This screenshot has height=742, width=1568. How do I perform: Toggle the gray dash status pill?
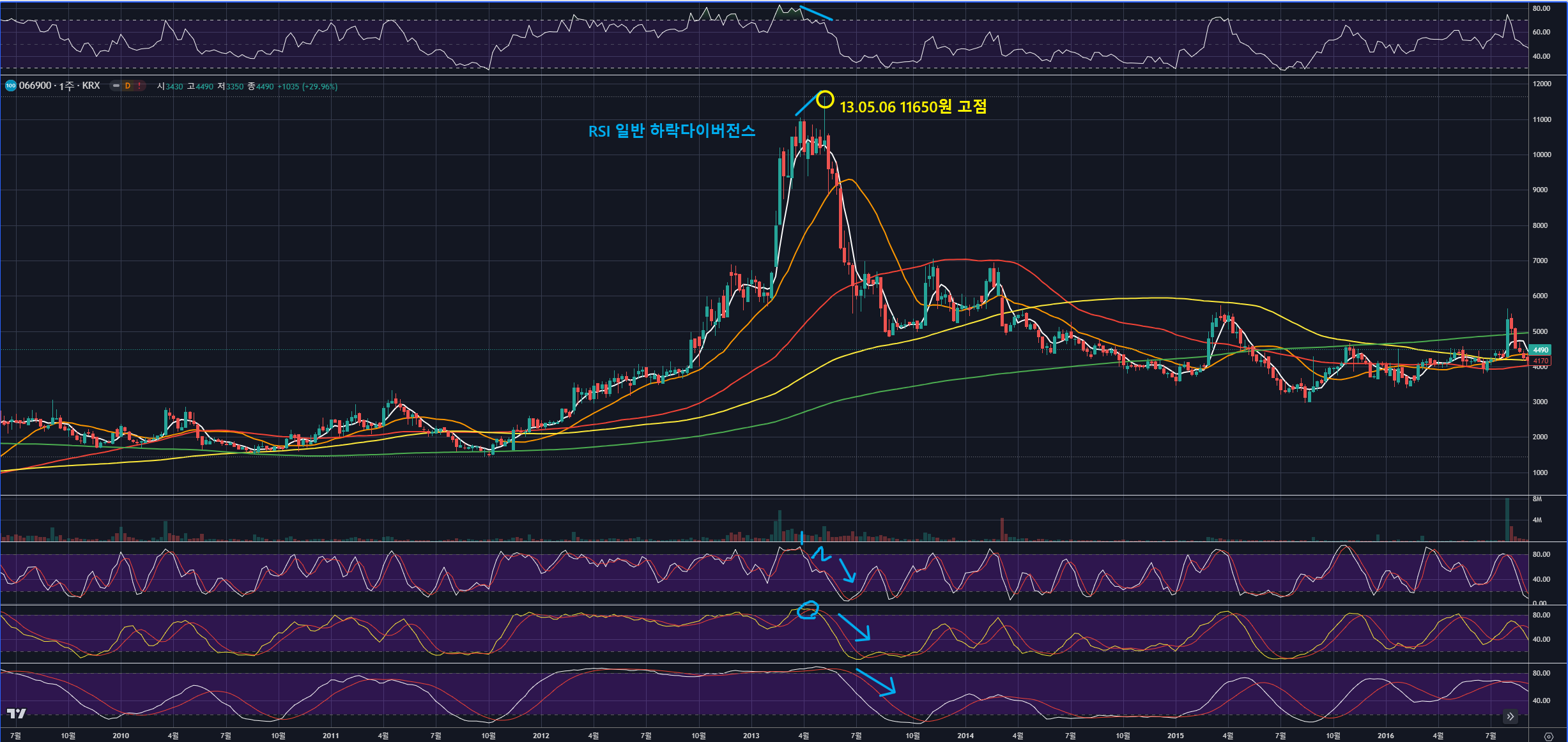[116, 86]
